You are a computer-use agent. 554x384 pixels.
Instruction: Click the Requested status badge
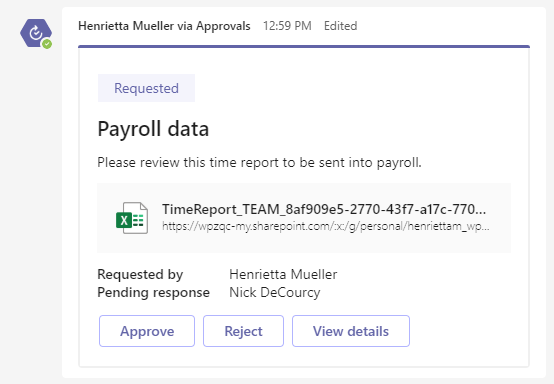coord(146,88)
